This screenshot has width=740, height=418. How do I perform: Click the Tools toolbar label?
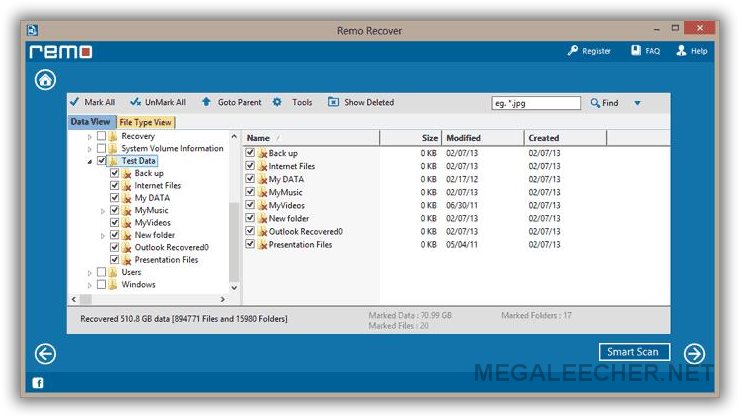tap(302, 102)
